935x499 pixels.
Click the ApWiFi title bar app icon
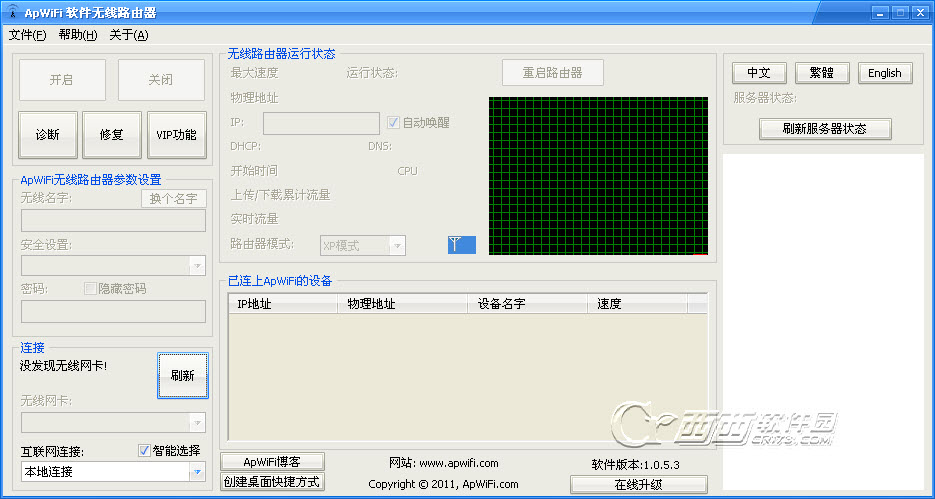pyautogui.click(x=13, y=11)
